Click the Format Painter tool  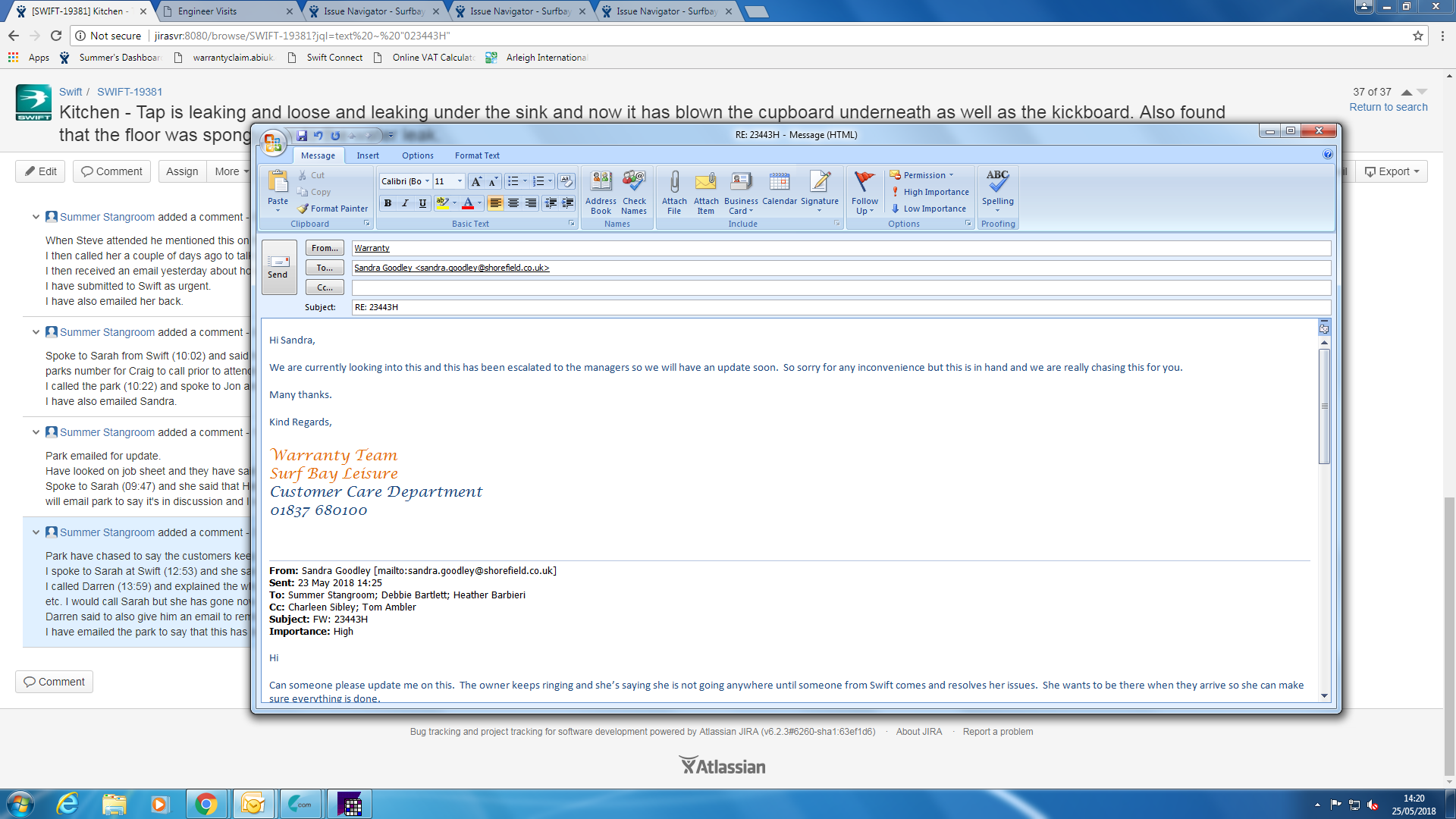pyautogui.click(x=332, y=209)
